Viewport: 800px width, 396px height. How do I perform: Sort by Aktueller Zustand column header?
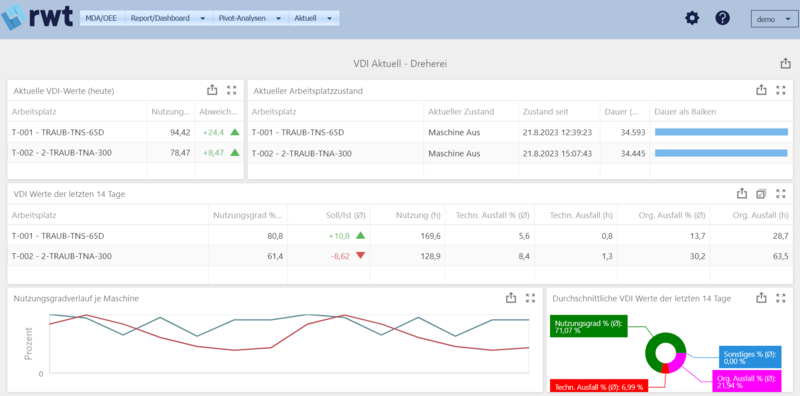click(x=461, y=111)
